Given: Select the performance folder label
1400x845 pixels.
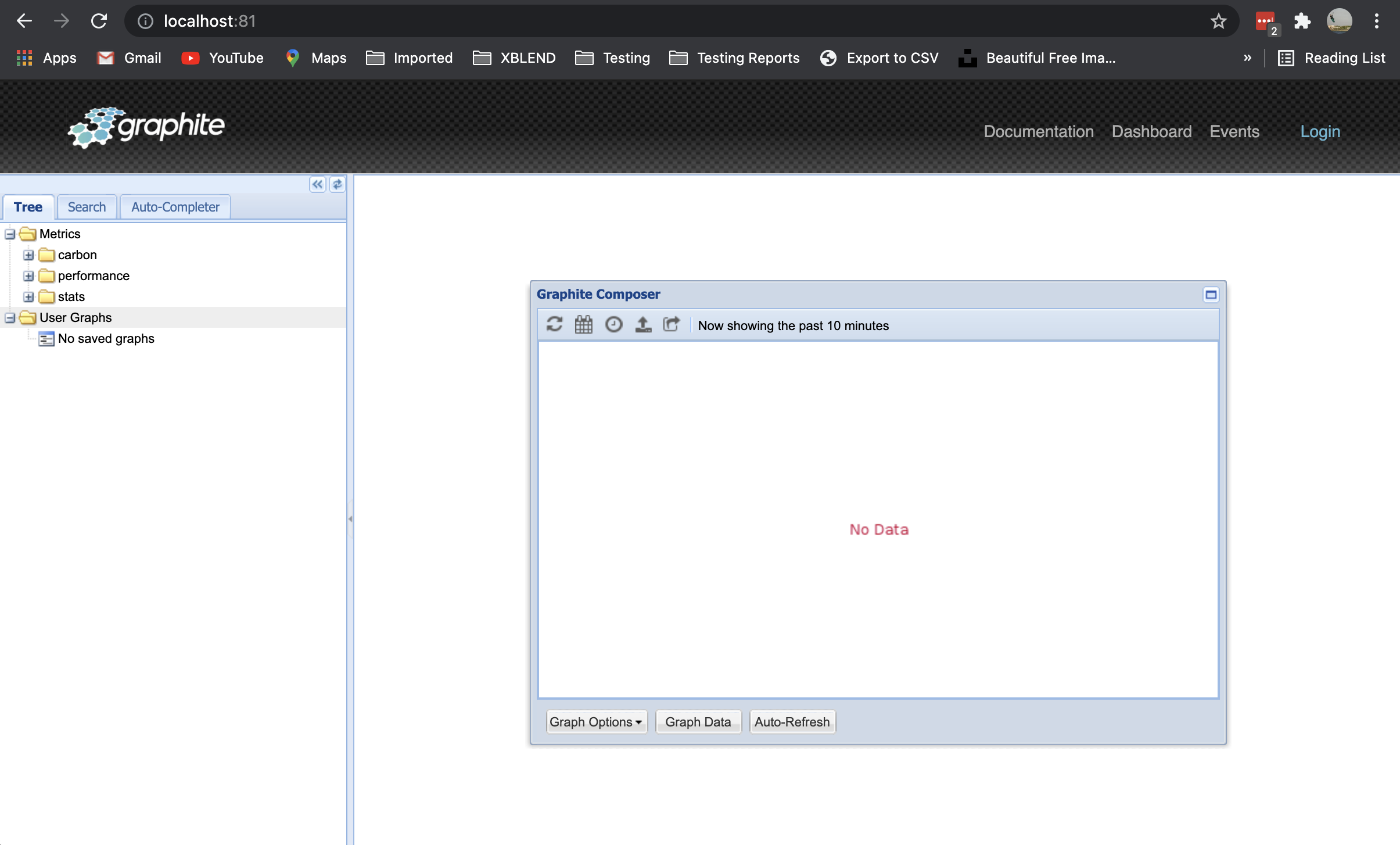Looking at the screenshot, I should coord(94,276).
